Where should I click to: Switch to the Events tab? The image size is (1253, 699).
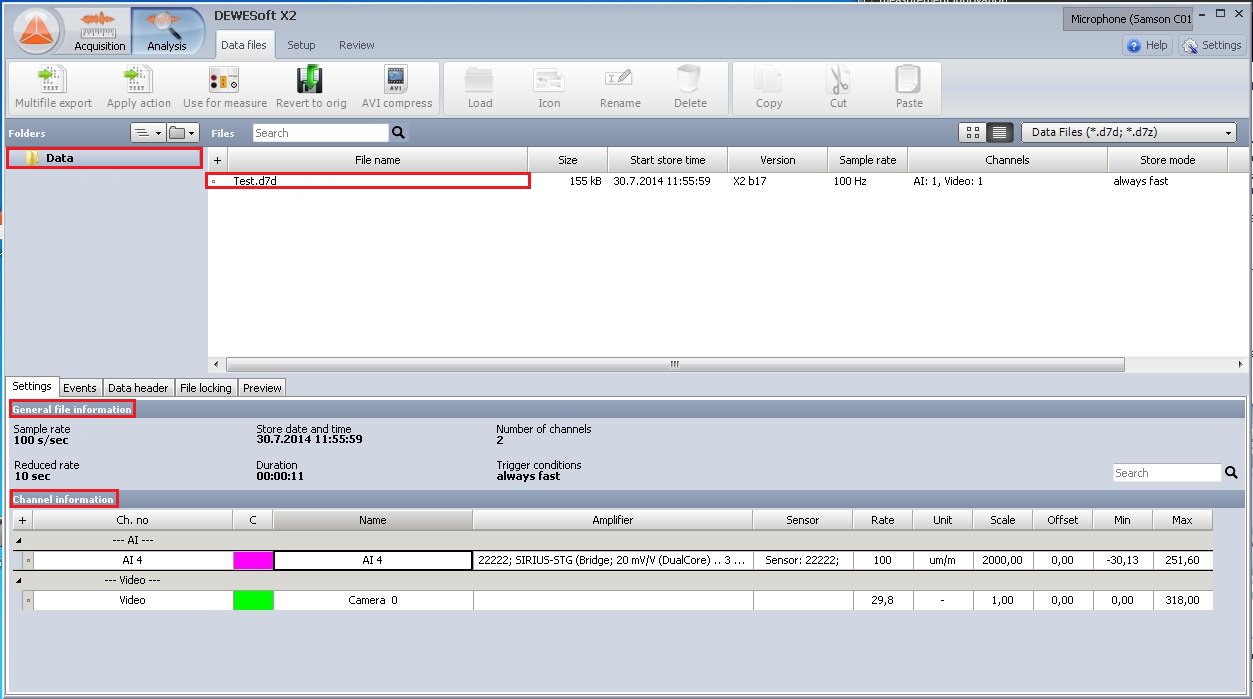pyautogui.click(x=80, y=388)
